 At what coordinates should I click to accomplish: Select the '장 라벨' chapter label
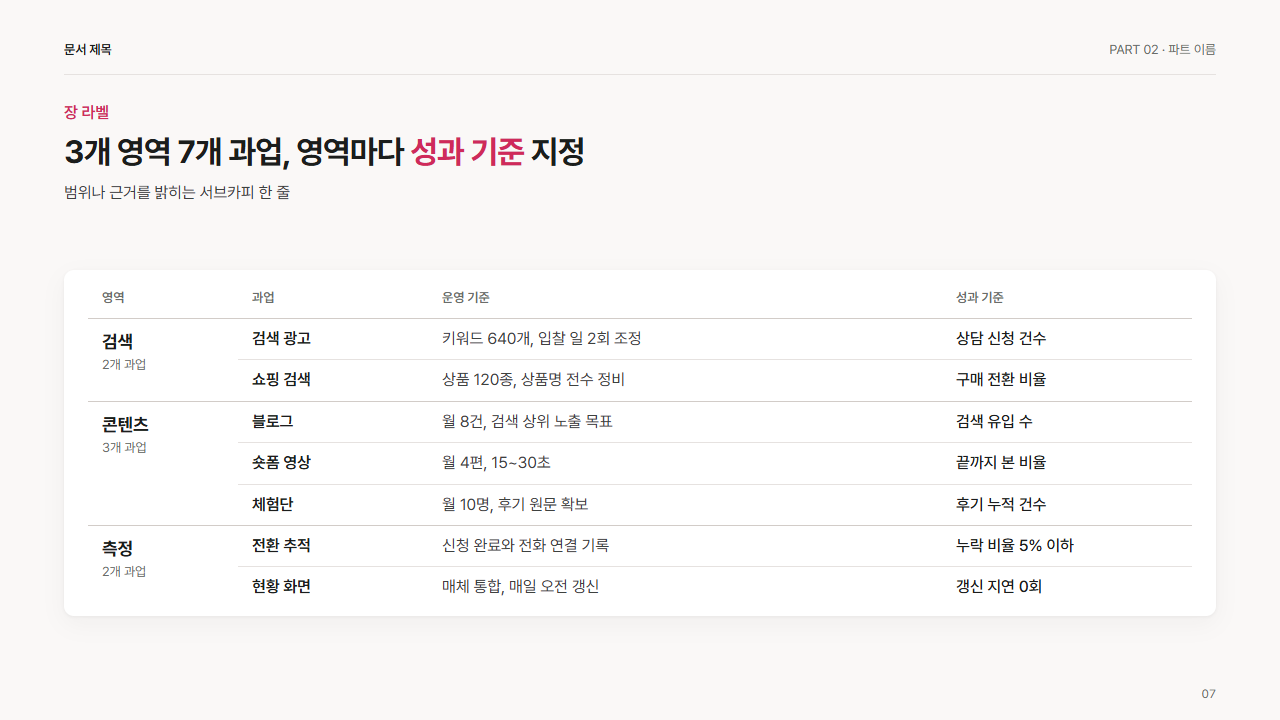(x=86, y=112)
